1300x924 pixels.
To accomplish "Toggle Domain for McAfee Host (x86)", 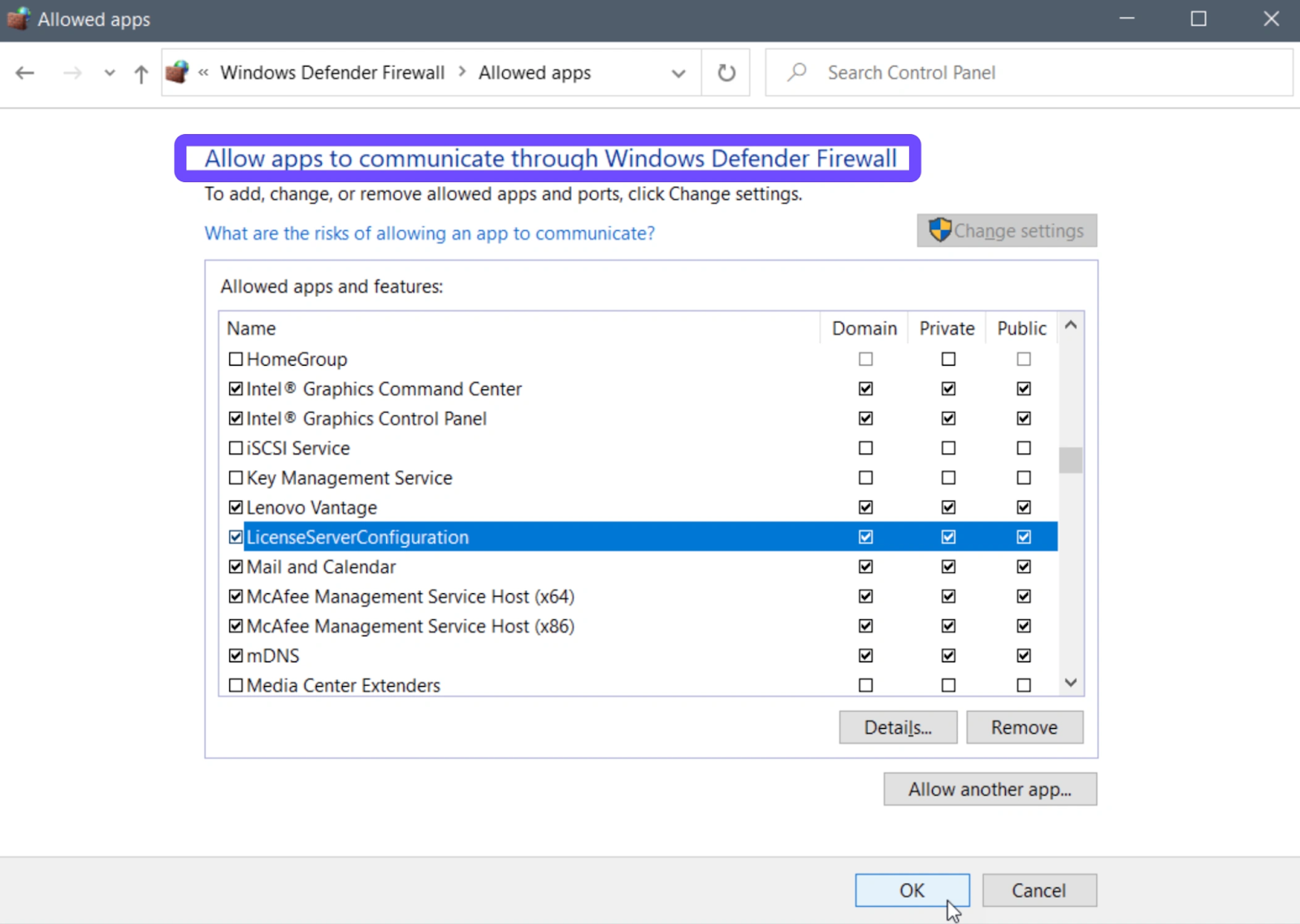I will click(x=866, y=626).
